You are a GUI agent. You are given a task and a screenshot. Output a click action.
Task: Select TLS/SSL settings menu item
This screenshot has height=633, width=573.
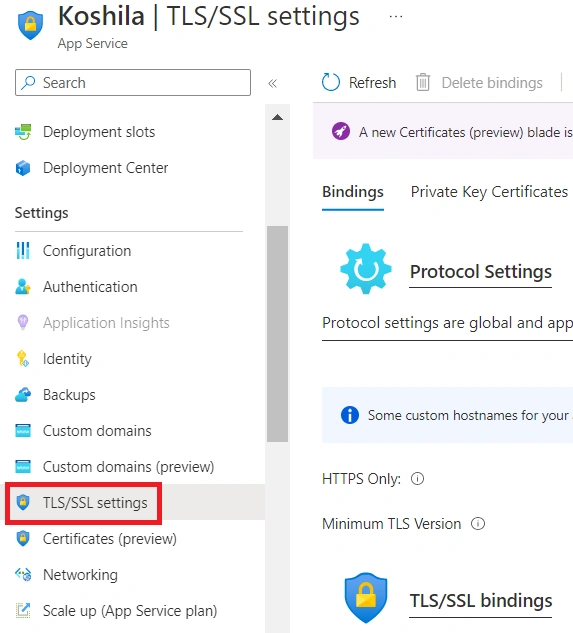(95, 503)
